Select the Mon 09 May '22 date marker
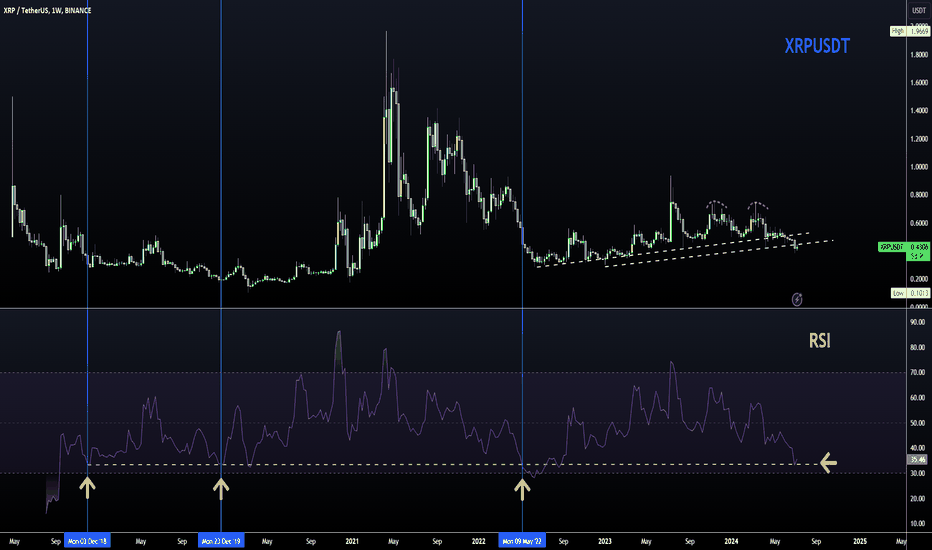932x550 pixels. pyautogui.click(x=522, y=541)
